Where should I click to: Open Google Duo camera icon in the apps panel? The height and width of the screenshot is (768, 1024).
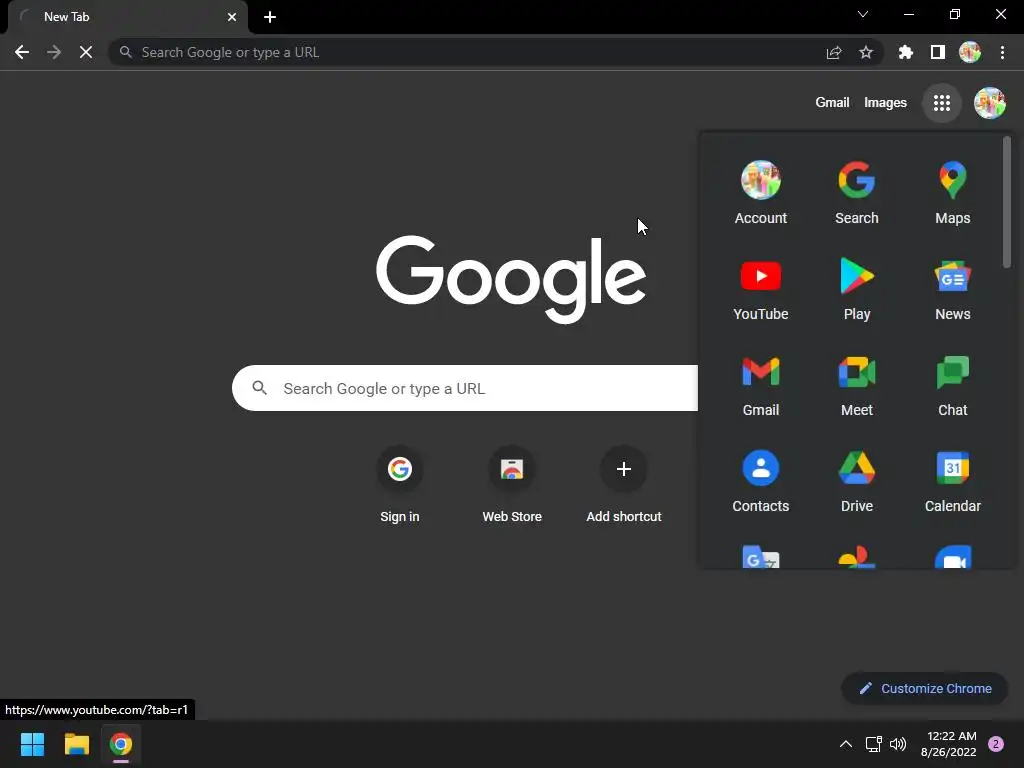(952, 556)
